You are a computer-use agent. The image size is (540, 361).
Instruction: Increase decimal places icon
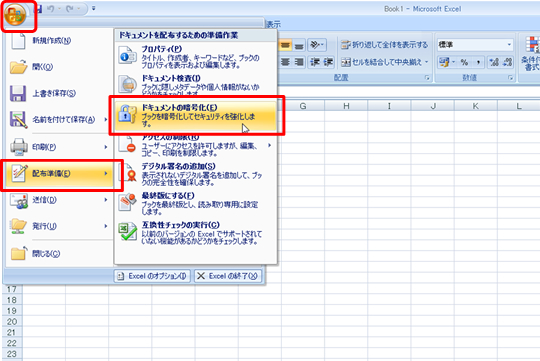click(494, 62)
